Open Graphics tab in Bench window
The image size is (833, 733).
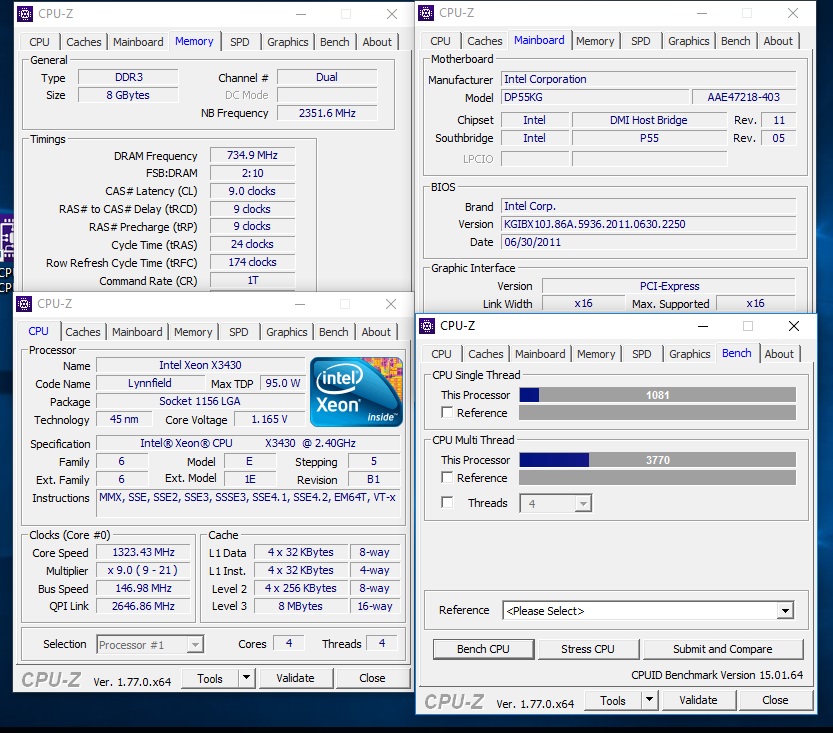point(690,354)
